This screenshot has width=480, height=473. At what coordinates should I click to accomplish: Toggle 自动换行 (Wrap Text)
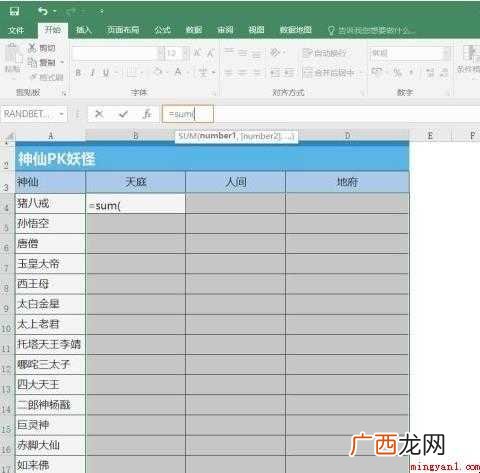click(324, 53)
